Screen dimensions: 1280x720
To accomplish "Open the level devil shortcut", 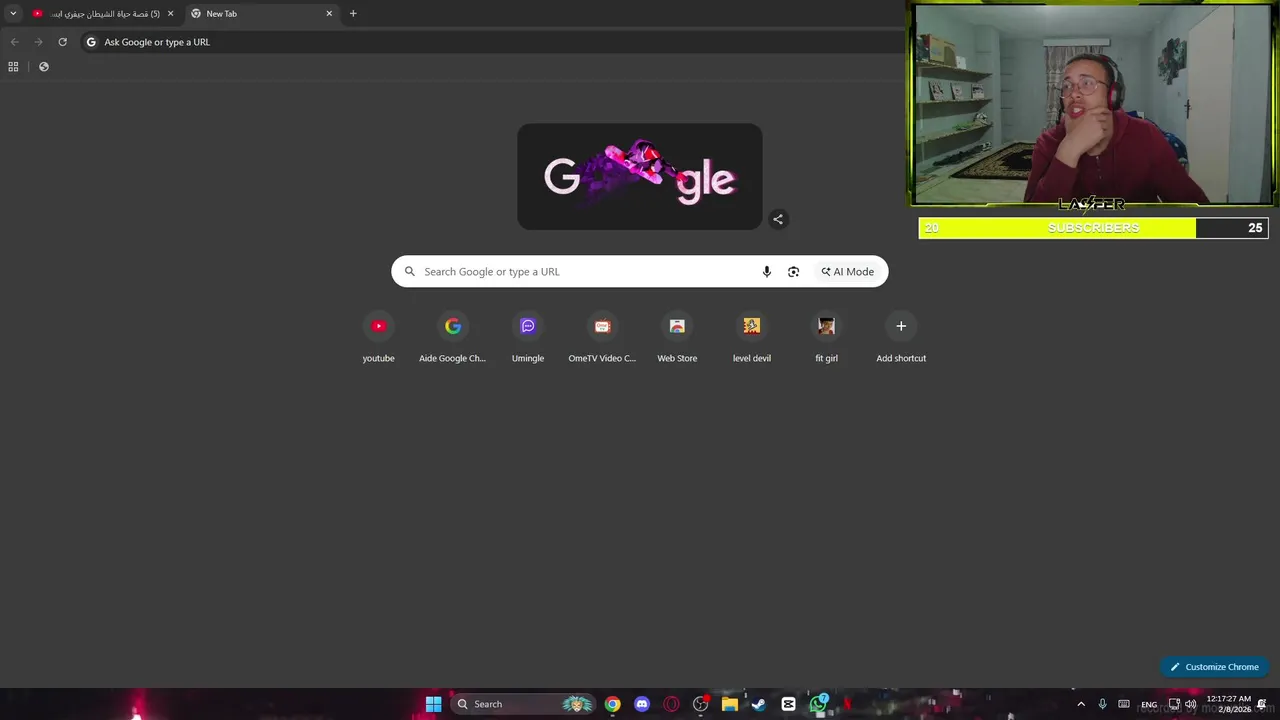I will click(752, 338).
